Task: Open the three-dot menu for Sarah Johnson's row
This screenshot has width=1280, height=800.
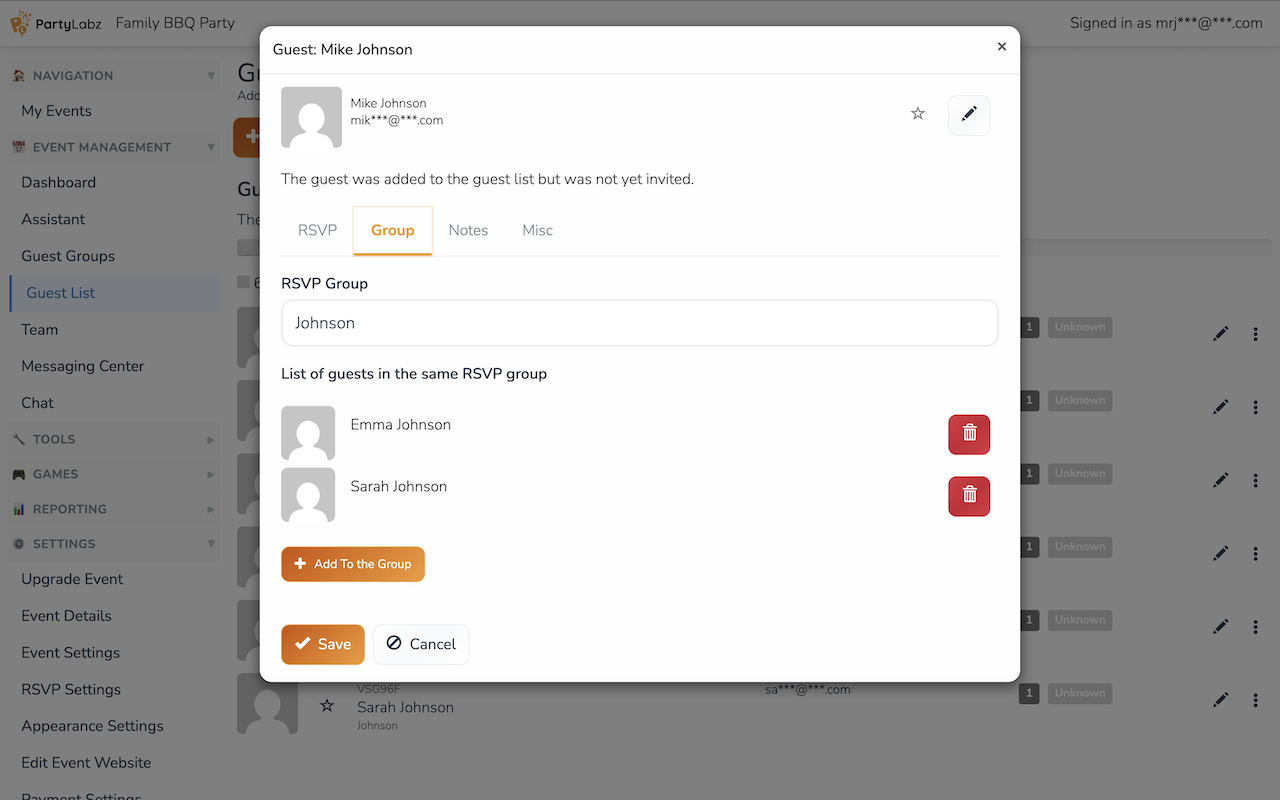Action: 1256,700
